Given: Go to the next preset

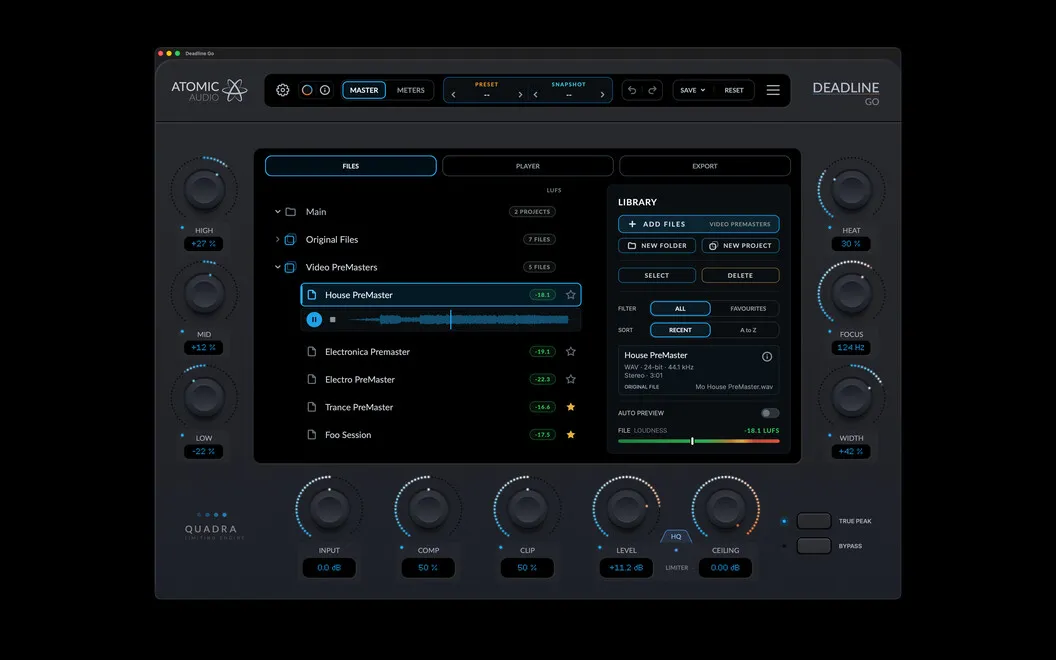Looking at the screenshot, I should click(520, 94).
